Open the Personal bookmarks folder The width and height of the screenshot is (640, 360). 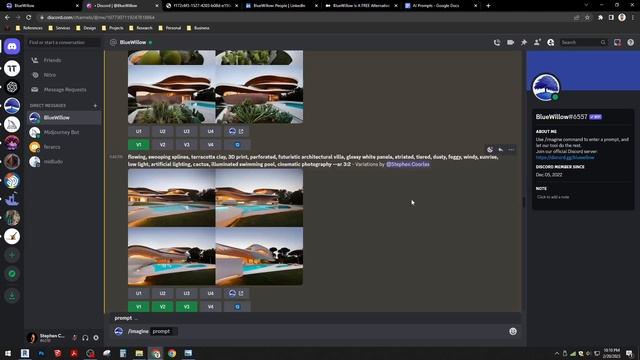coord(170,28)
